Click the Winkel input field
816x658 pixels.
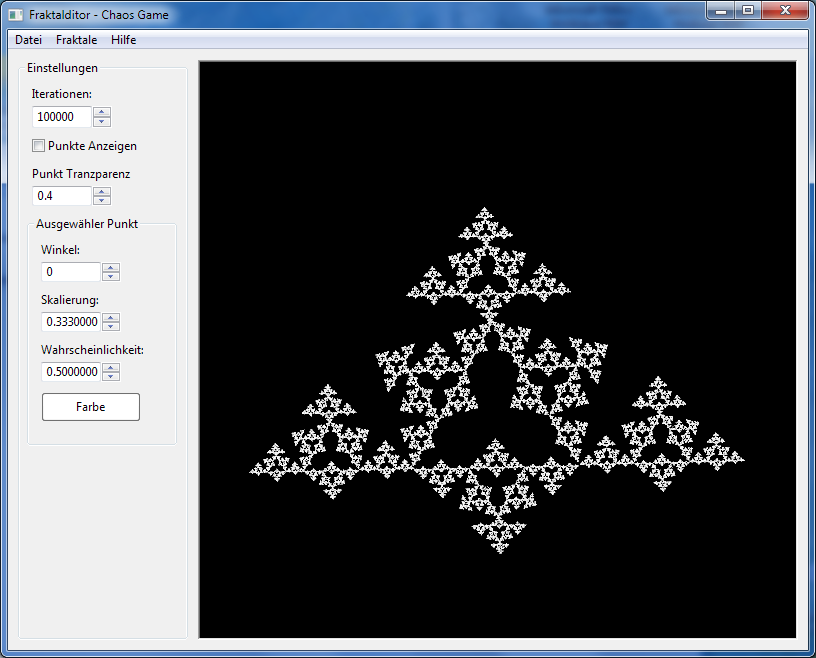tap(71, 272)
